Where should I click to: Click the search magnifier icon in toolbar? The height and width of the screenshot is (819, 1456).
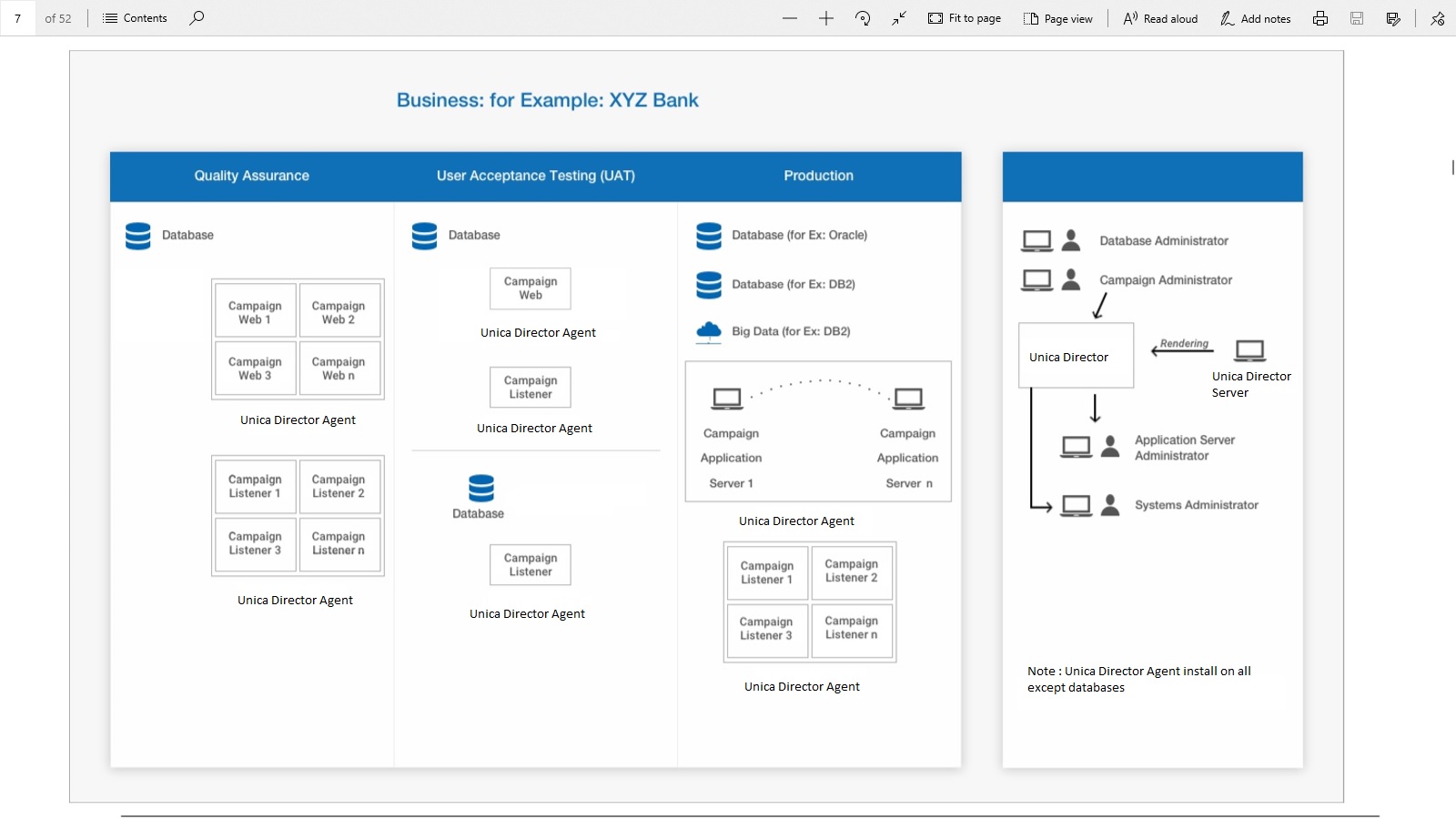(x=197, y=18)
